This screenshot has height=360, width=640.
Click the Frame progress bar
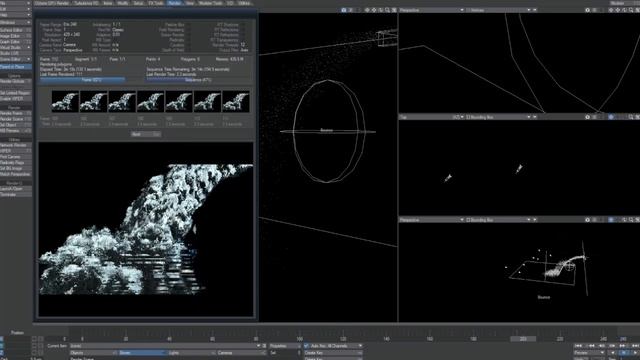(x=92, y=80)
